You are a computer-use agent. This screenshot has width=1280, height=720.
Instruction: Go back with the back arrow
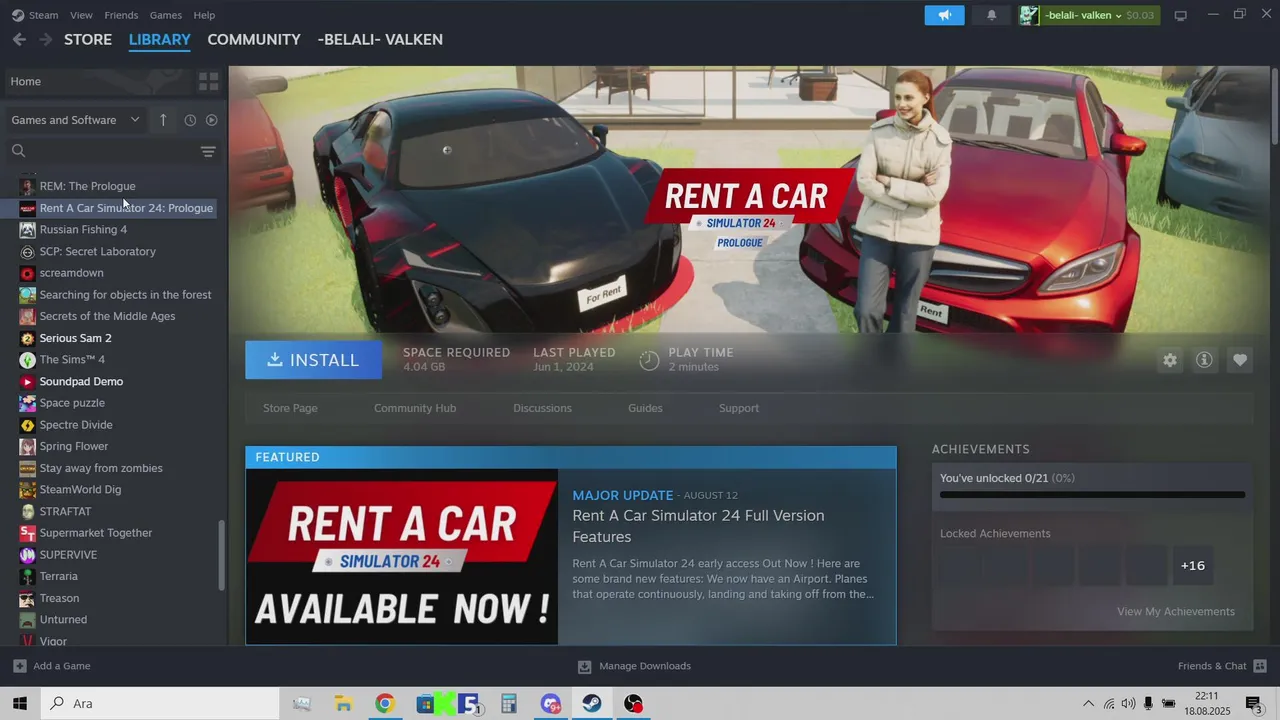(x=19, y=39)
